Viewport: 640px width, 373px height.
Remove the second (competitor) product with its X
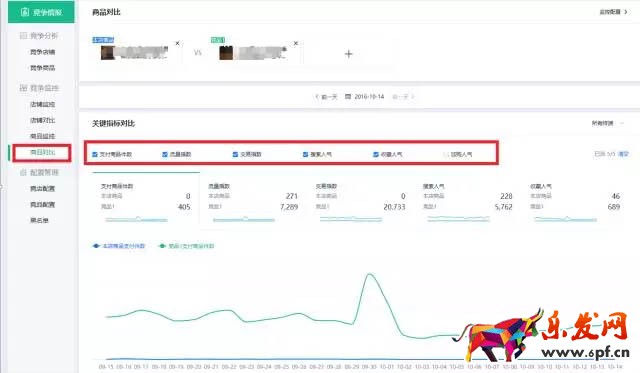296,43
